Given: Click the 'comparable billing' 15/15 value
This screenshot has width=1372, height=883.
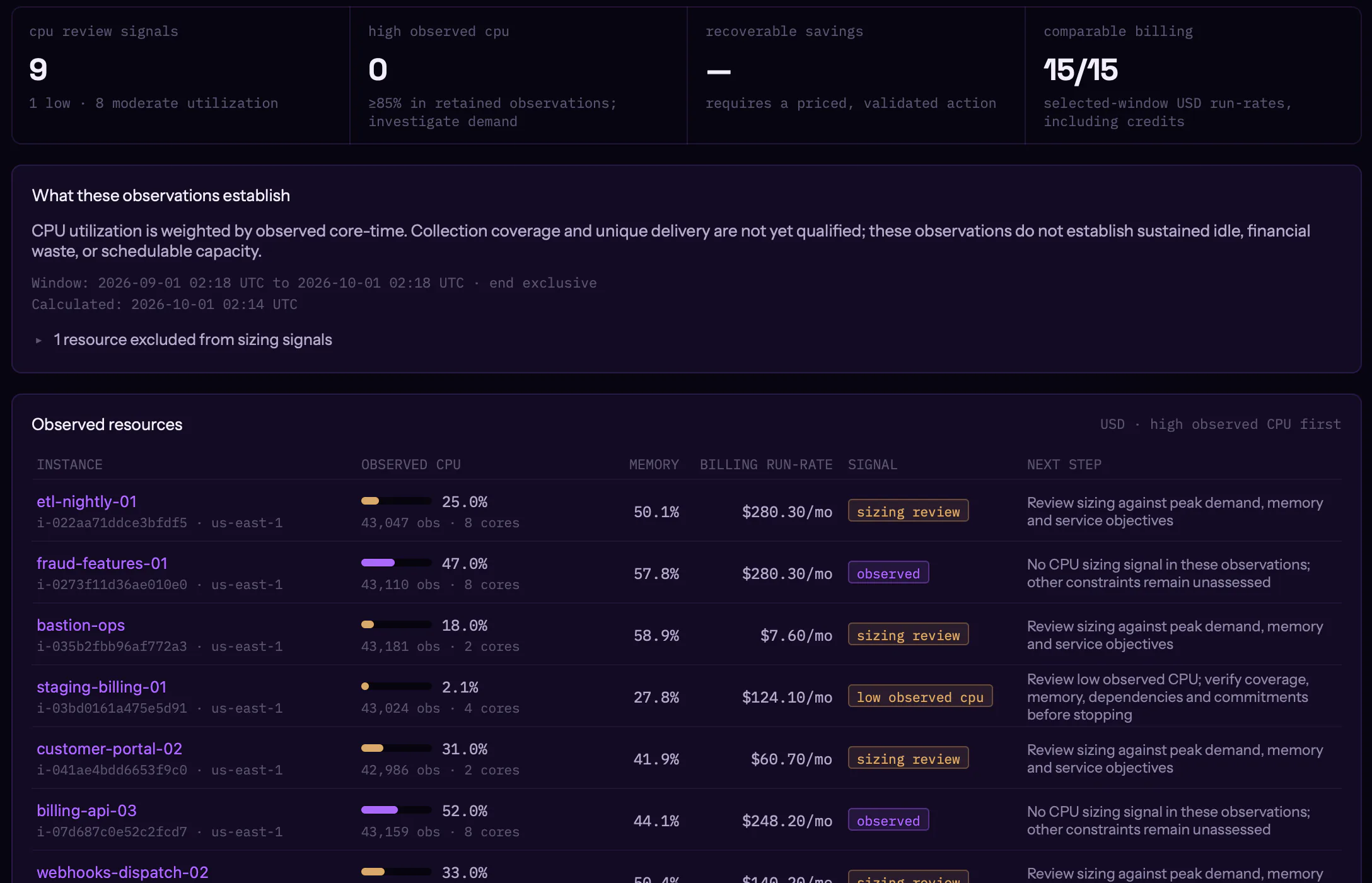Looking at the screenshot, I should coord(1081,69).
